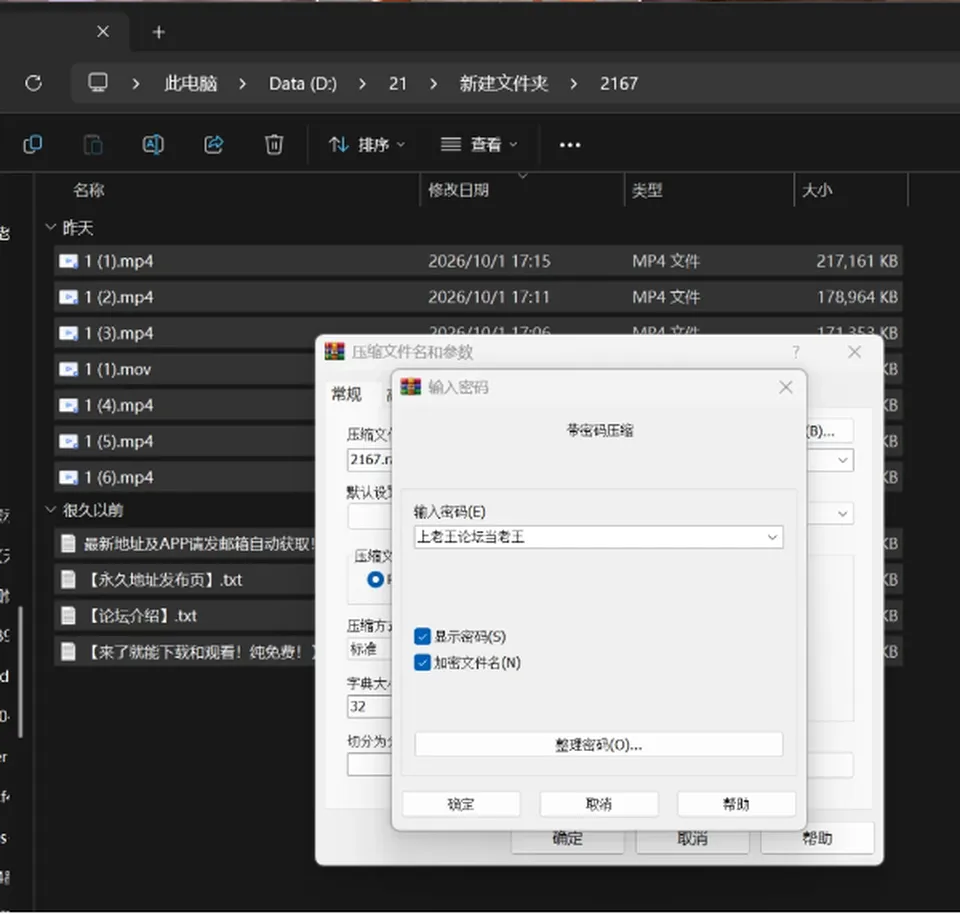Image resolution: width=960 pixels, height=914 pixels.
Task: Open the 查看 view dropdown
Action: [x=479, y=144]
